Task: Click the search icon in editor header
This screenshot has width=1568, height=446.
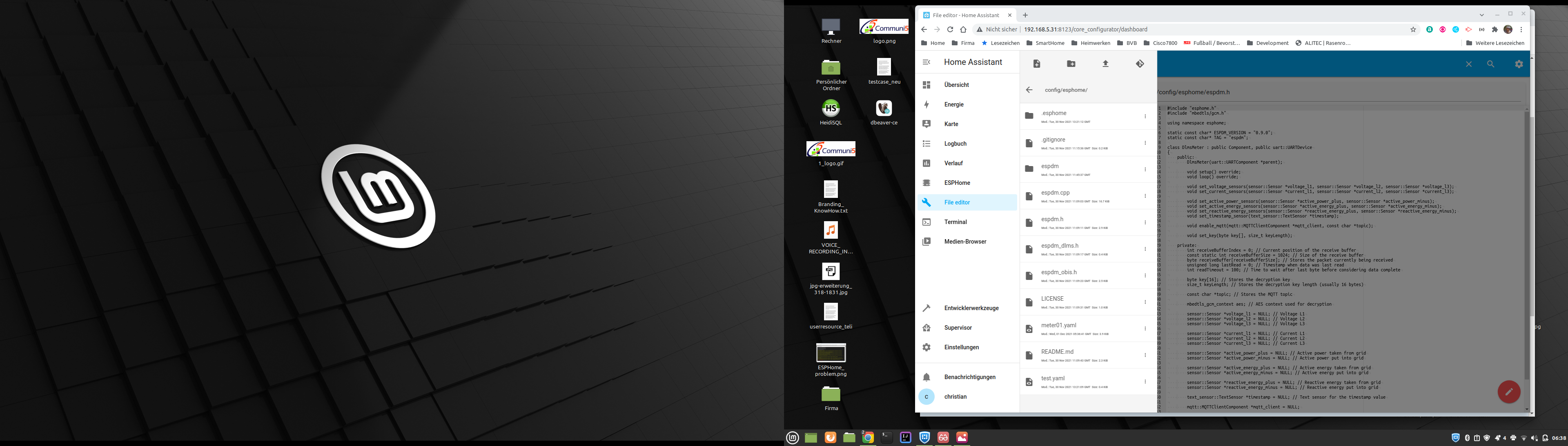Action: pos(1490,64)
